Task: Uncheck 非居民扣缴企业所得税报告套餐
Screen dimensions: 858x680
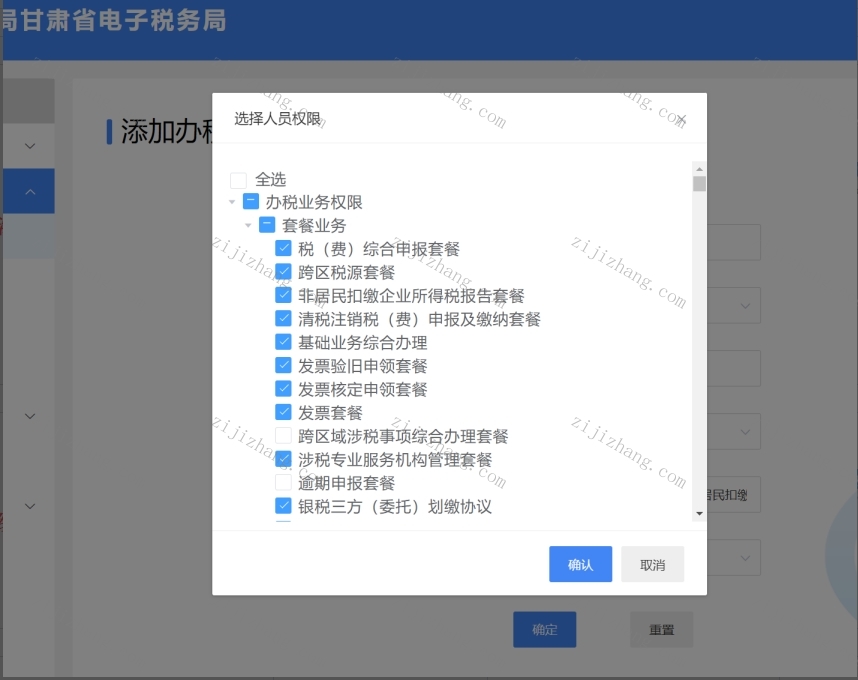Action: pyautogui.click(x=283, y=295)
